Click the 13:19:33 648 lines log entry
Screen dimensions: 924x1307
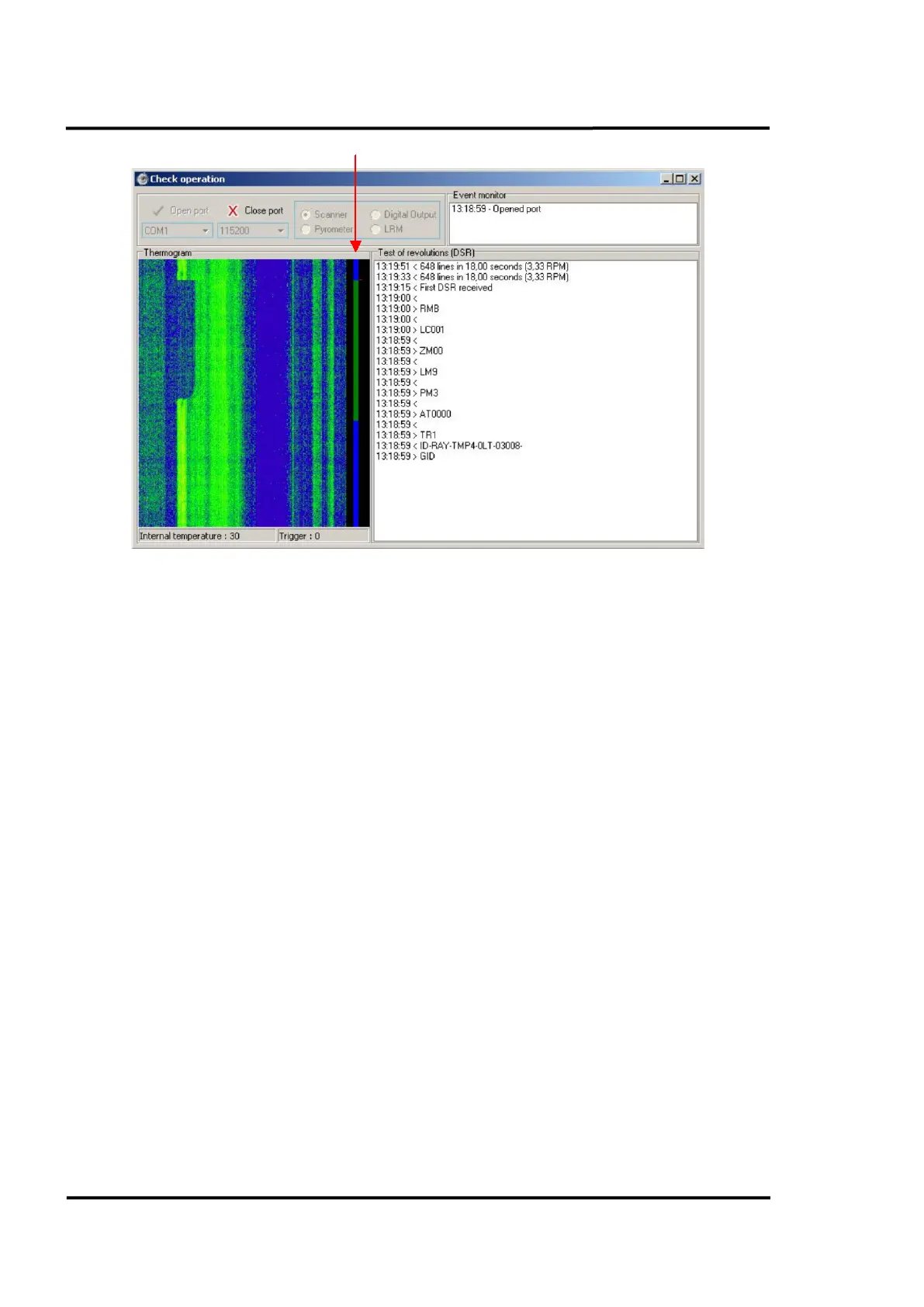click(472, 277)
